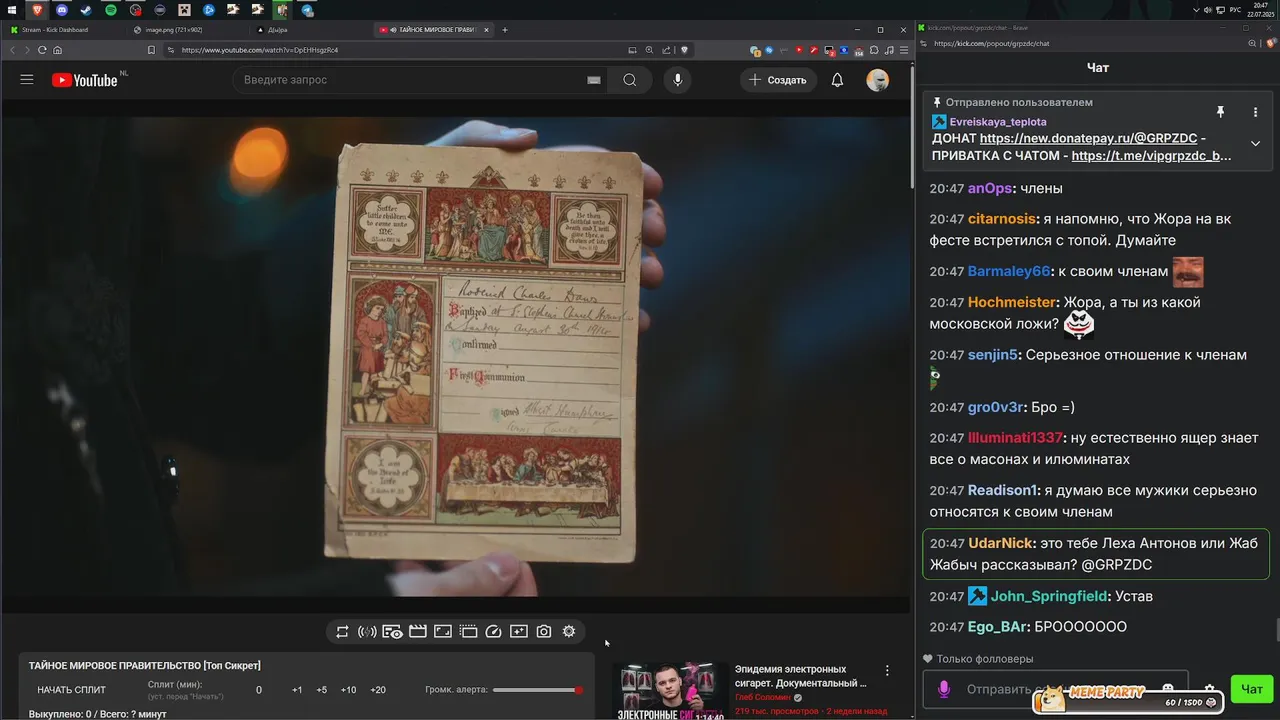Open Telegram from the Windows taskbar
1280x720 pixels.
point(307,10)
